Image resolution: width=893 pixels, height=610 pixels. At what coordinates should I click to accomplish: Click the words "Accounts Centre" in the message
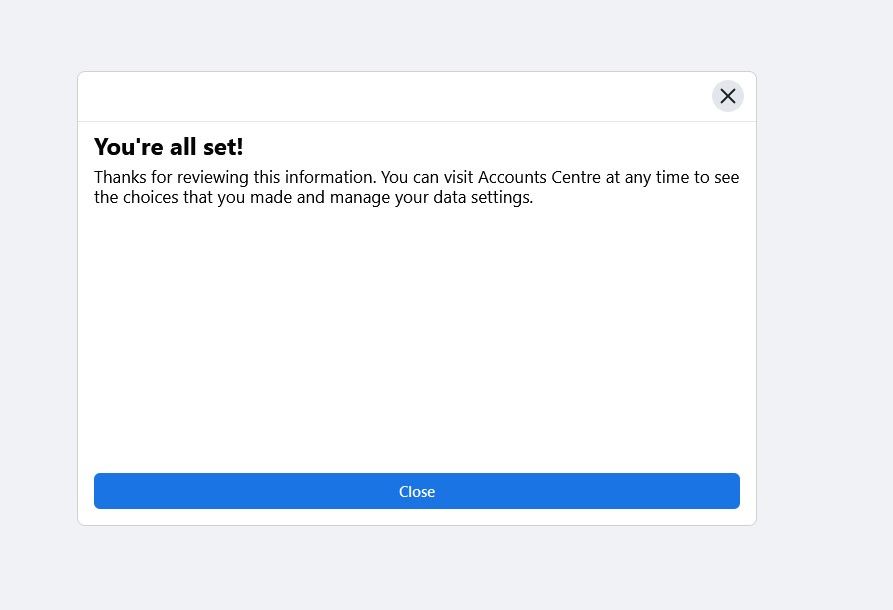coord(539,177)
